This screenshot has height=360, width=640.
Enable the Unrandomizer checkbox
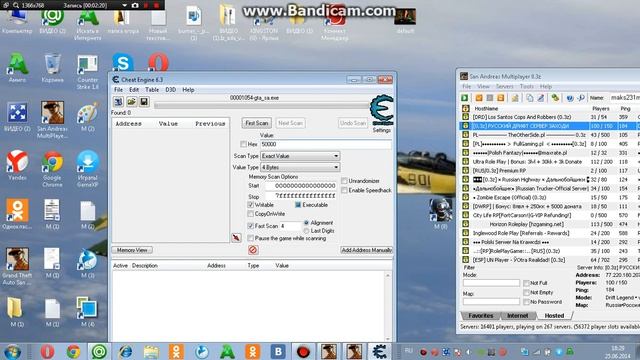(x=344, y=180)
